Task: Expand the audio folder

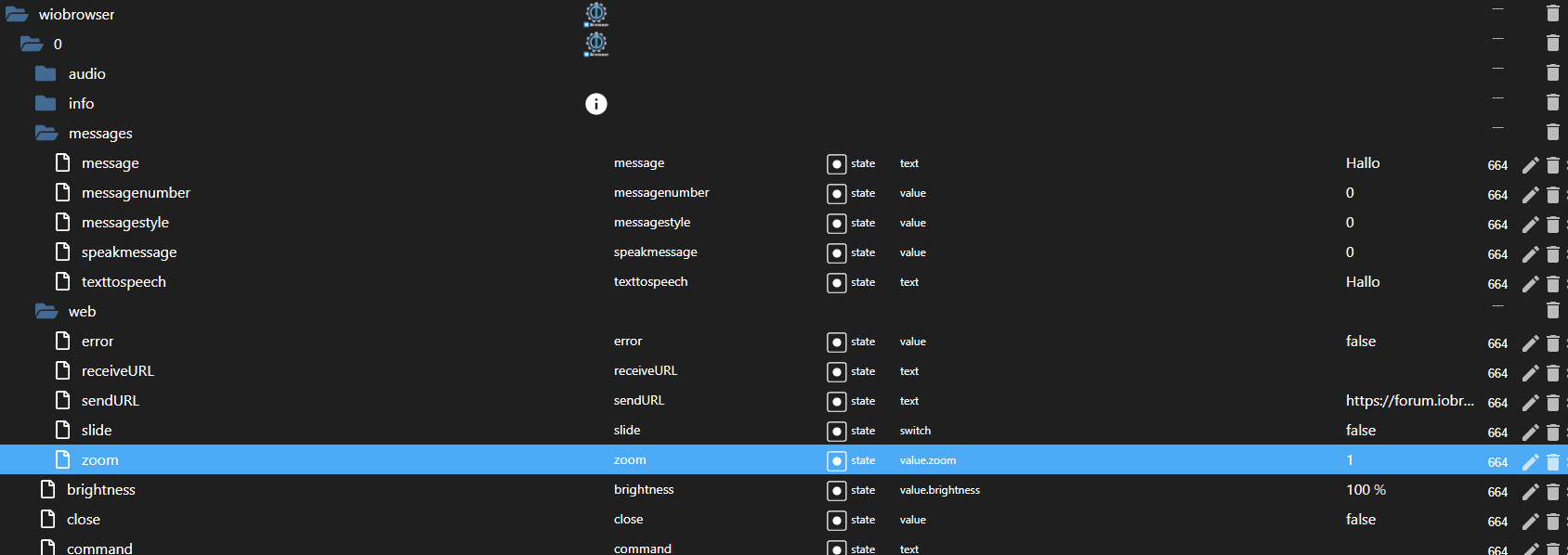Action: pos(46,74)
